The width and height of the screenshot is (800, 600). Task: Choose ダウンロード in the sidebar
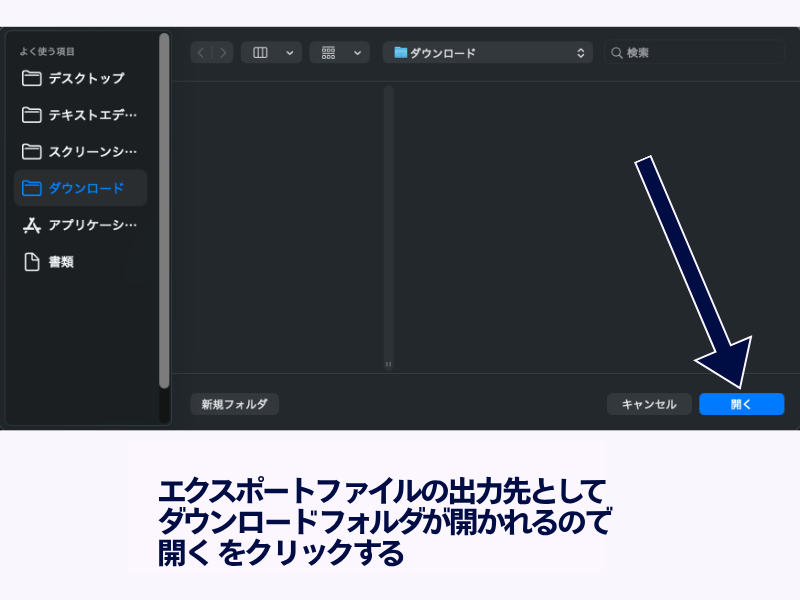click(86, 188)
